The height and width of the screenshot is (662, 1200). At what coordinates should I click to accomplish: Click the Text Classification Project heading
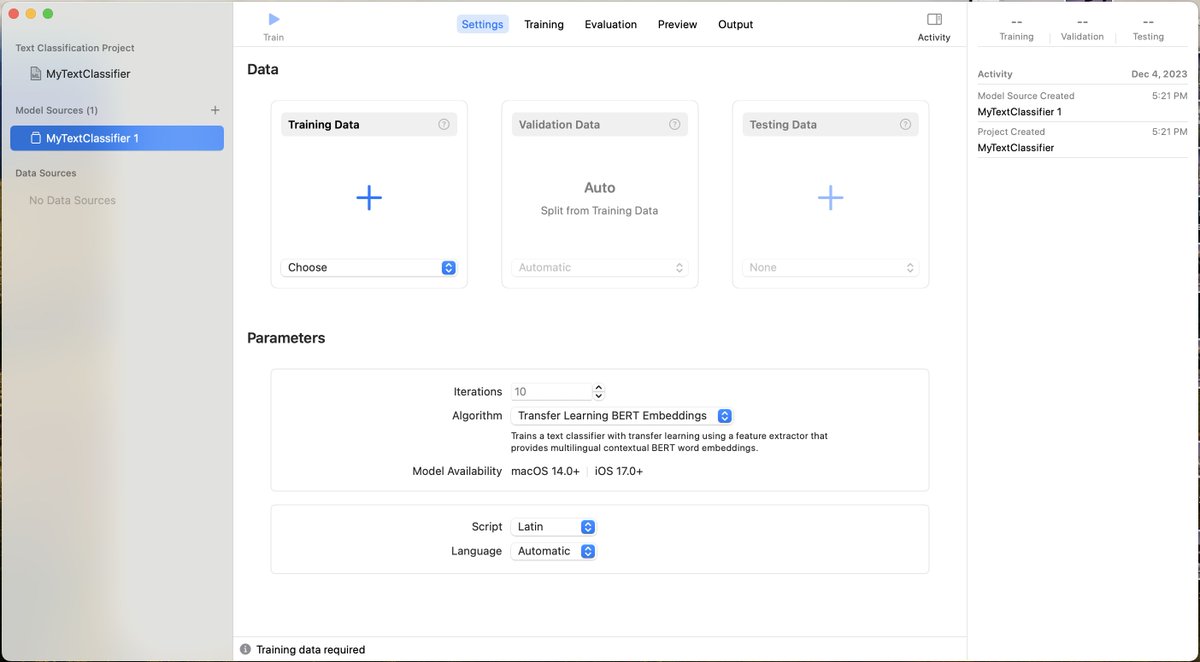tap(75, 48)
